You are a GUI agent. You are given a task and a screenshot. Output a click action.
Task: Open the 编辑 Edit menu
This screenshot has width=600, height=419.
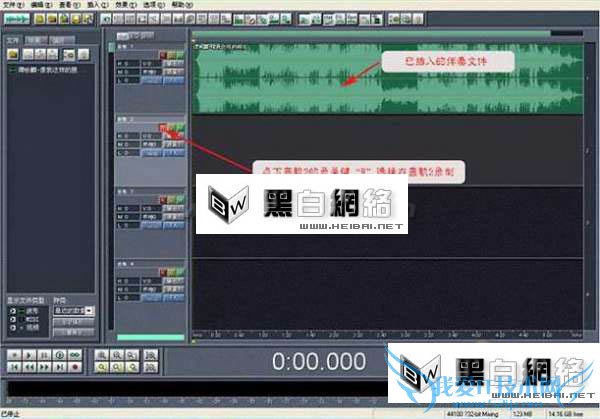coord(41,5)
